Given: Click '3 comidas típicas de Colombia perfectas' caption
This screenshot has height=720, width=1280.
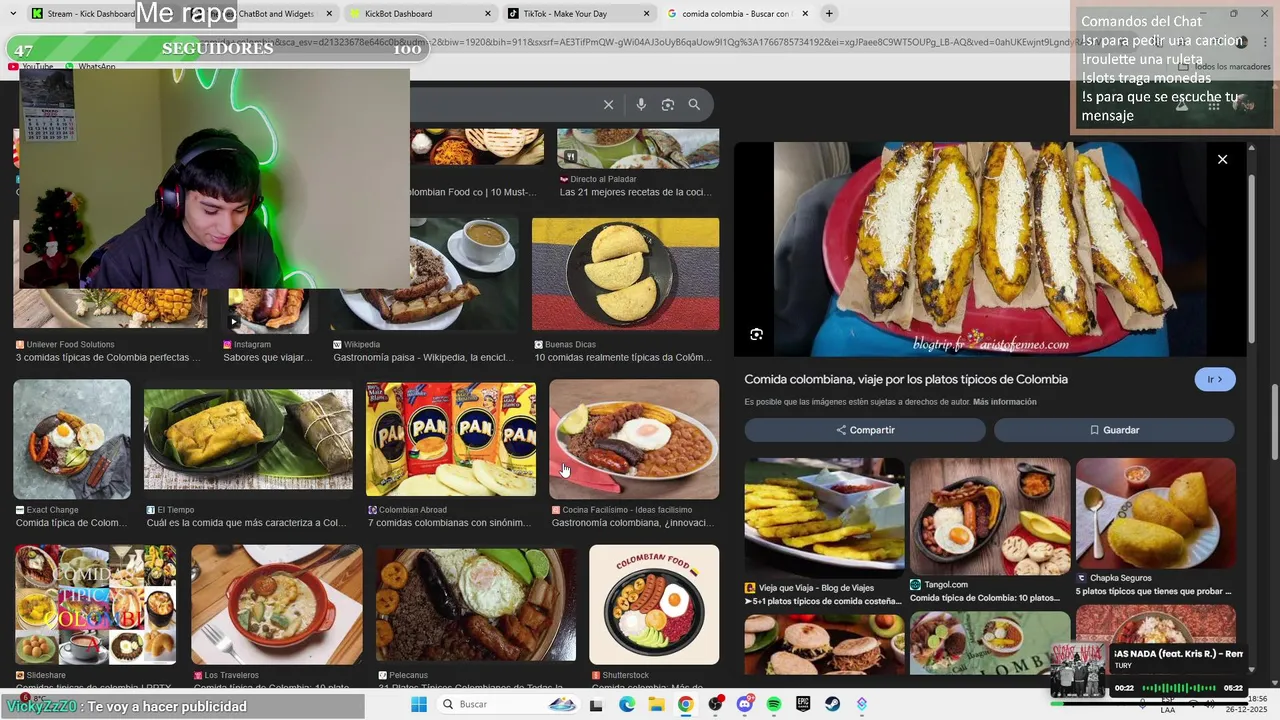Looking at the screenshot, I should click(108, 358).
